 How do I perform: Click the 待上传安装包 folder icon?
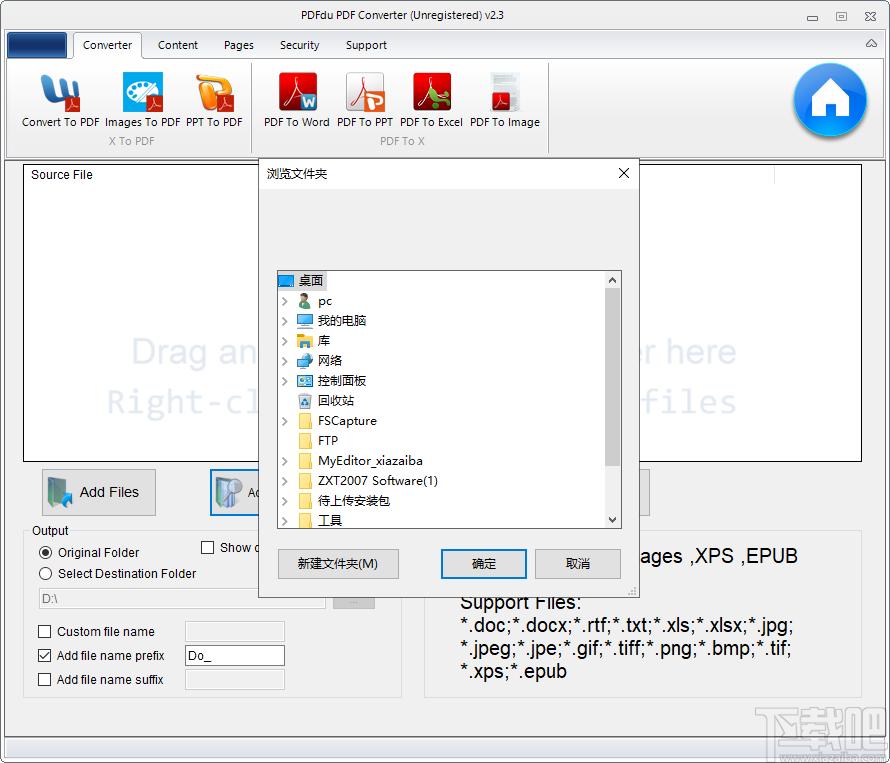click(305, 501)
